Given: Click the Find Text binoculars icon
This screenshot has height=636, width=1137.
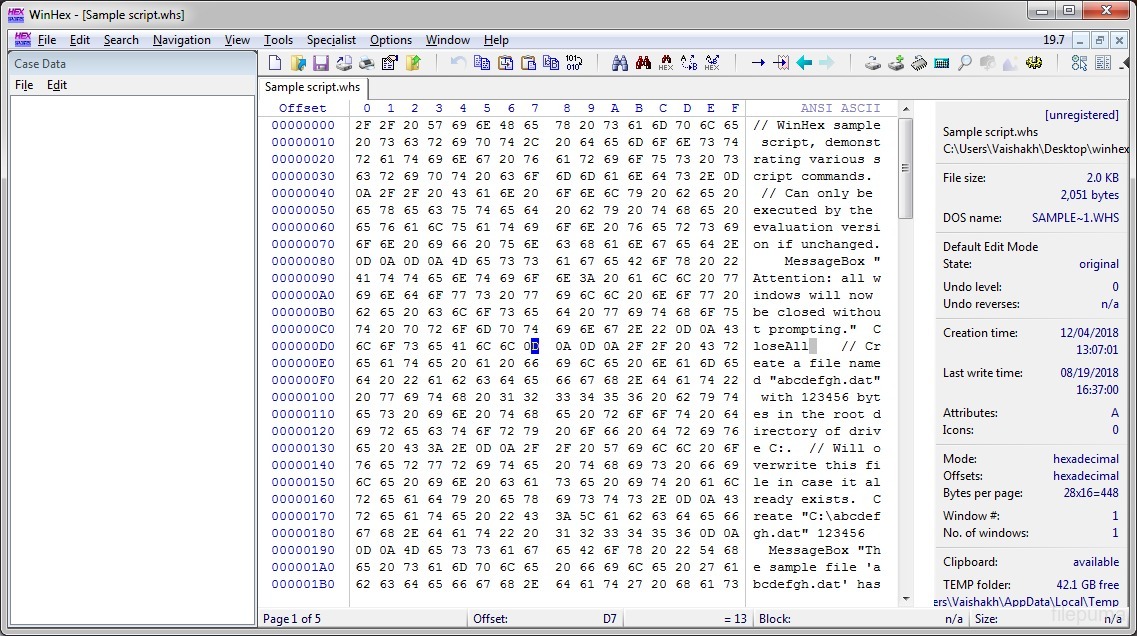Looking at the screenshot, I should (620, 63).
